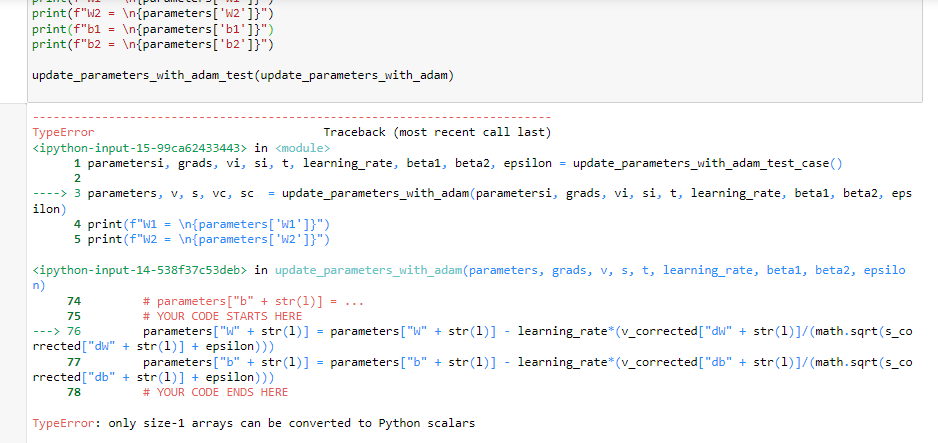Click the red TypeError heading in traceback

point(63,132)
